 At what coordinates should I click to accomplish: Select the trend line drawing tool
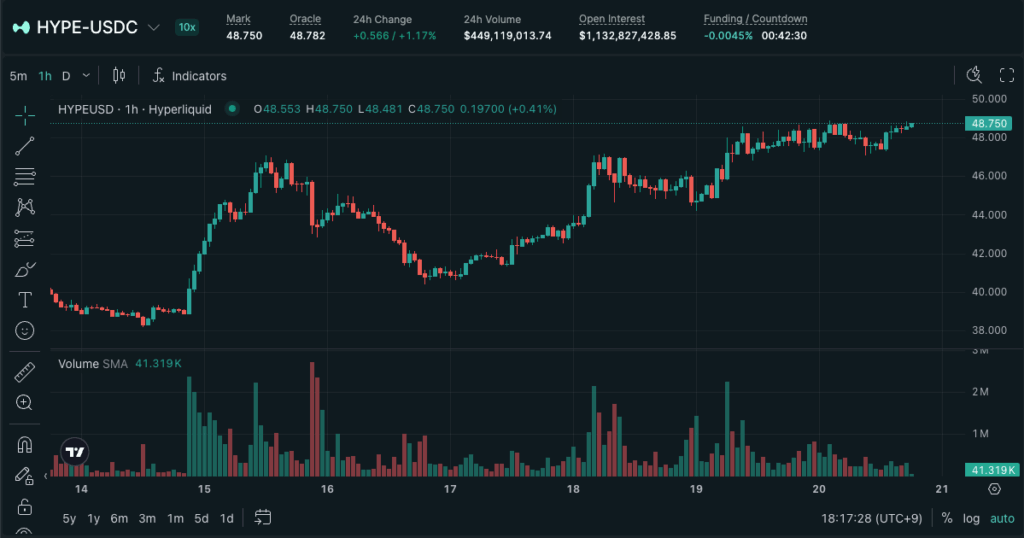(25, 146)
